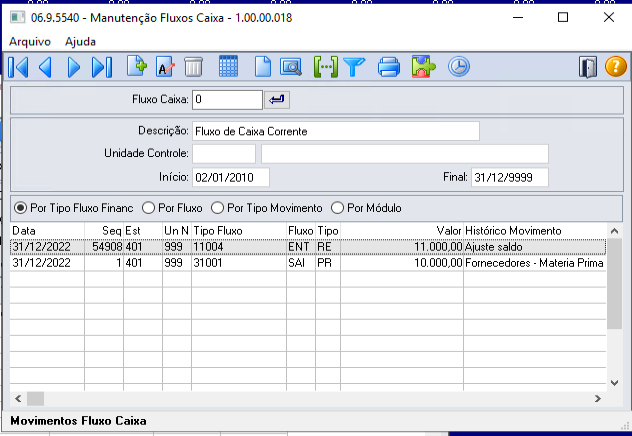The width and height of the screenshot is (632, 436).
Task: Edit record icon with letter A
Action: pyautogui.click(x=165, y=67)
